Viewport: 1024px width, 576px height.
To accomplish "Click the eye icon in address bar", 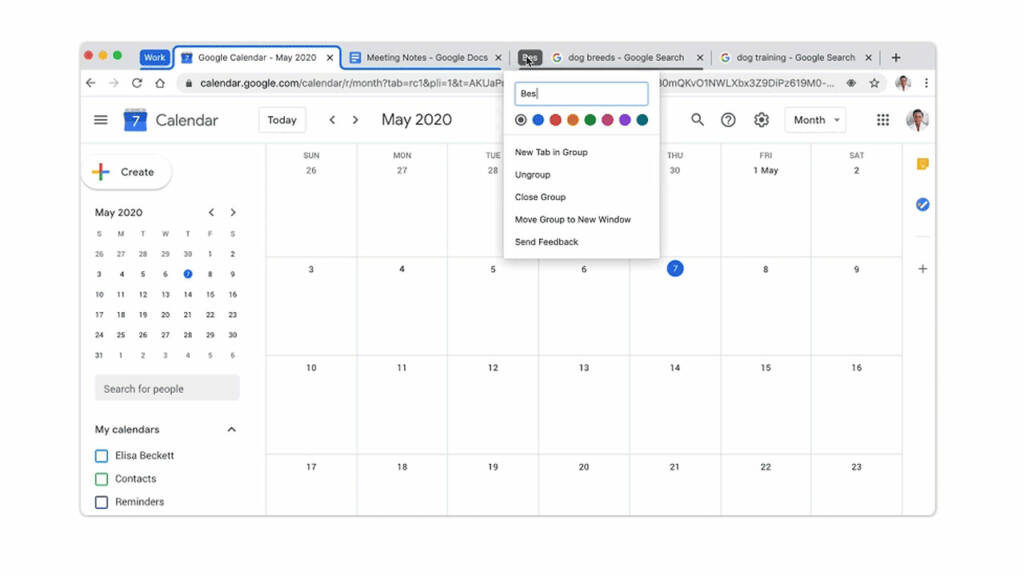I will 851,83.
